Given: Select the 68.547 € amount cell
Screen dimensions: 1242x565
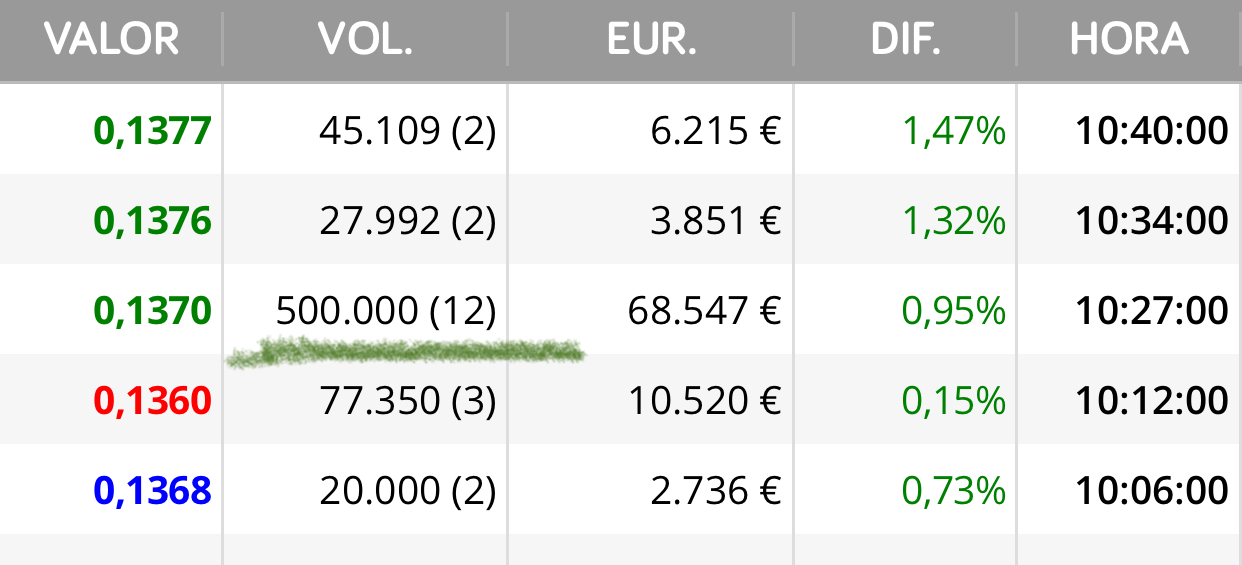Looking at the screenshot, I should tap(704, 312).
